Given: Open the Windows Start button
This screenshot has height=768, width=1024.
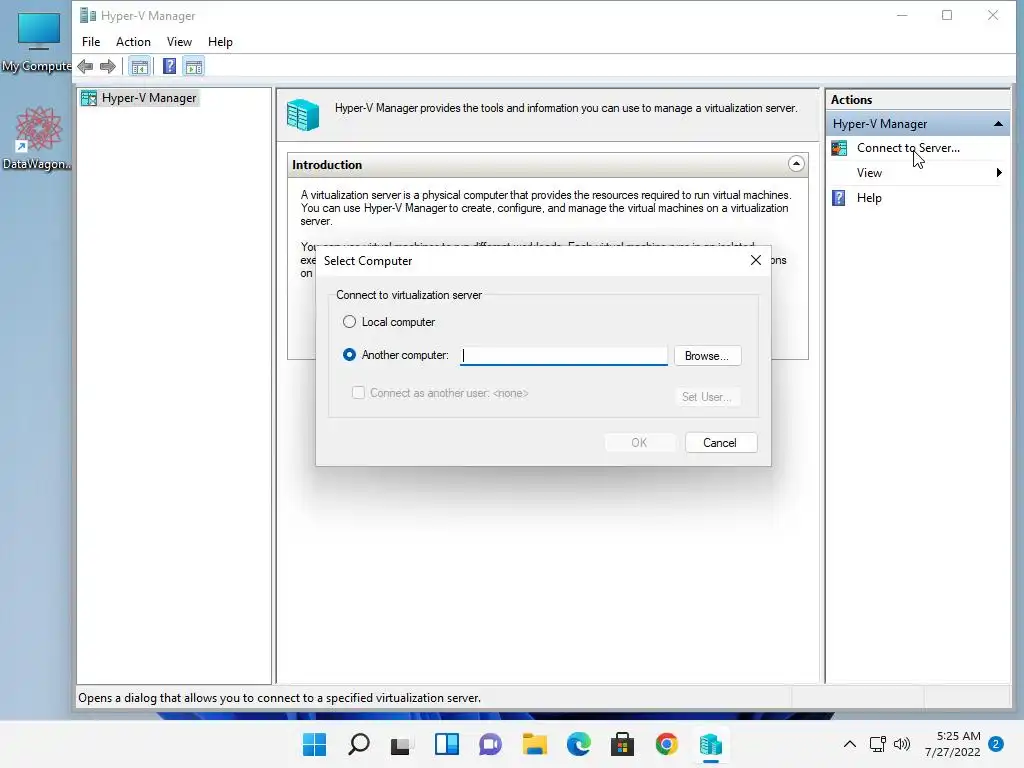Looking at the screenshot, I should click(x=314, y=744).
